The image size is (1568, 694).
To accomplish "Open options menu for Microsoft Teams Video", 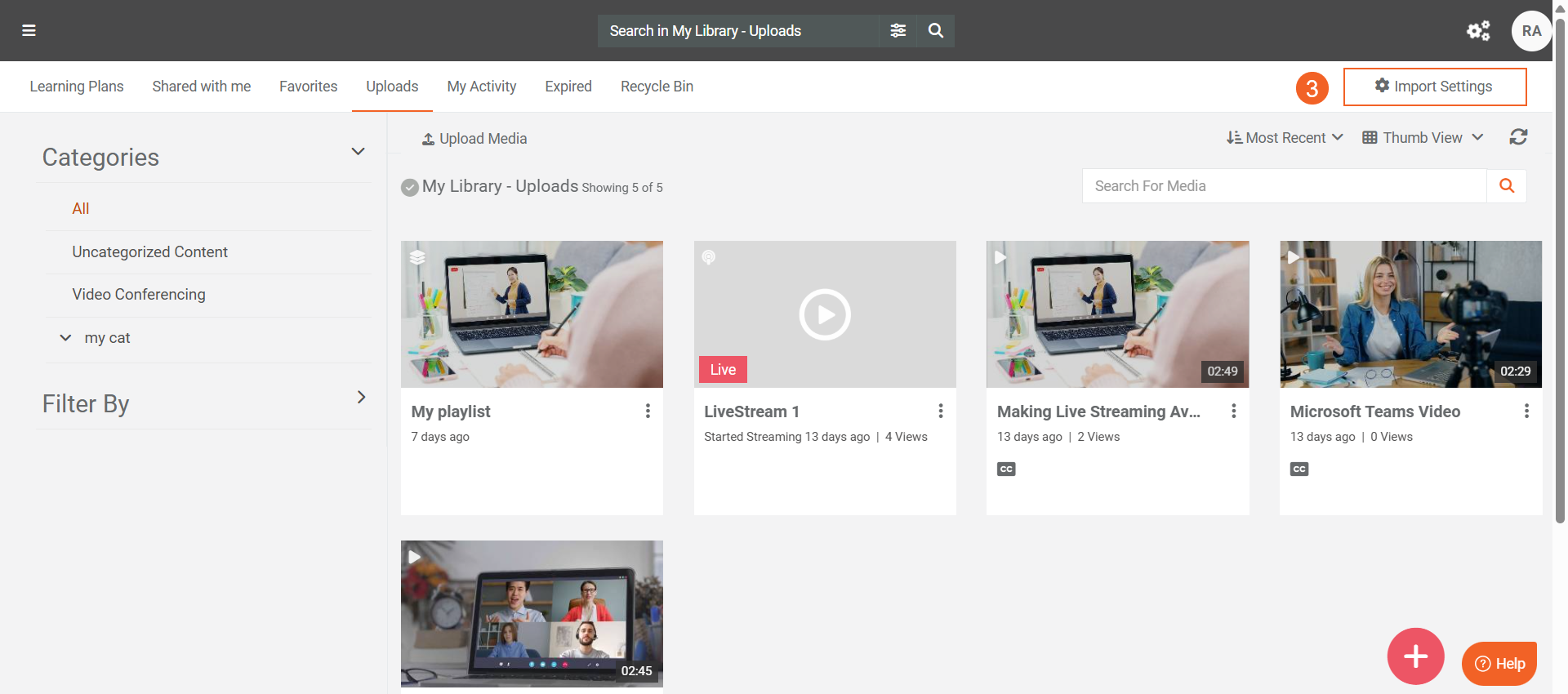I will click(1526, 412).
